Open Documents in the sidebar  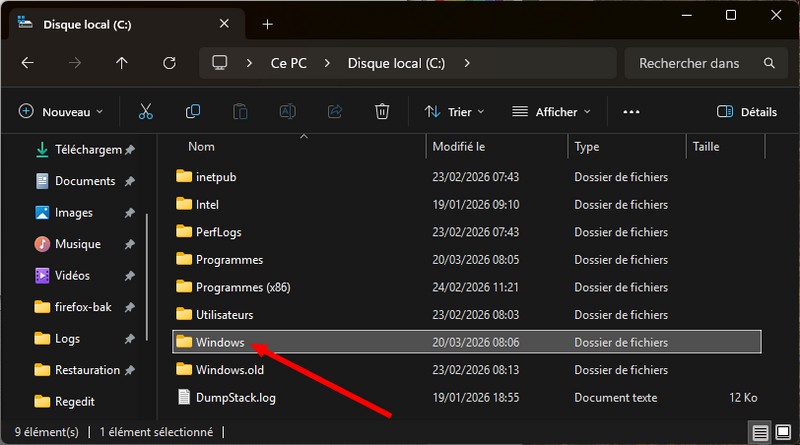click(x=84, y=181)
